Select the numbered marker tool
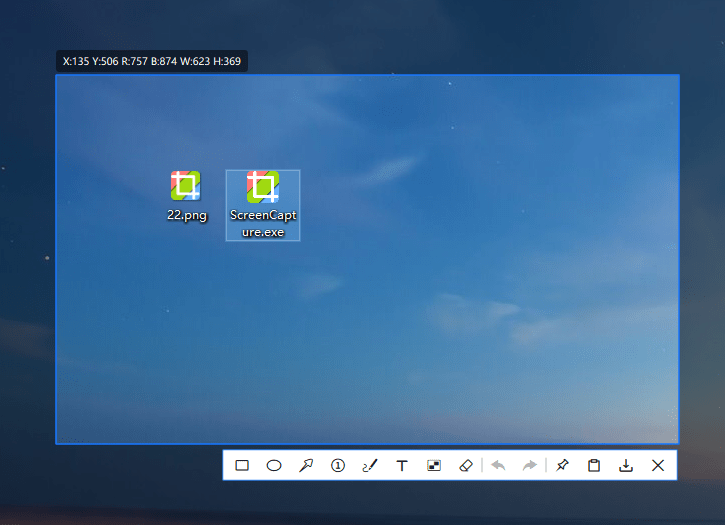 point(338,465)
